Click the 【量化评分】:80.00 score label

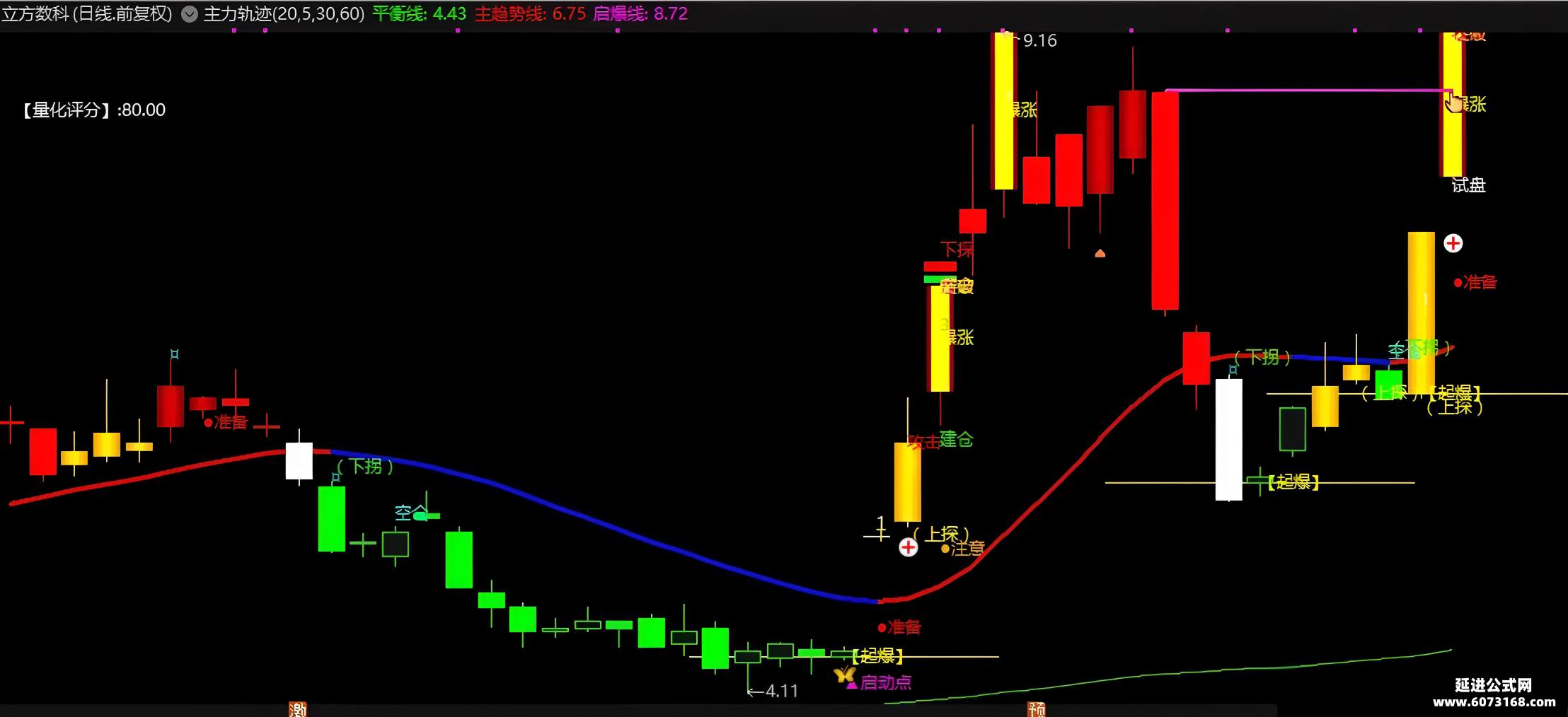[93, 110]
